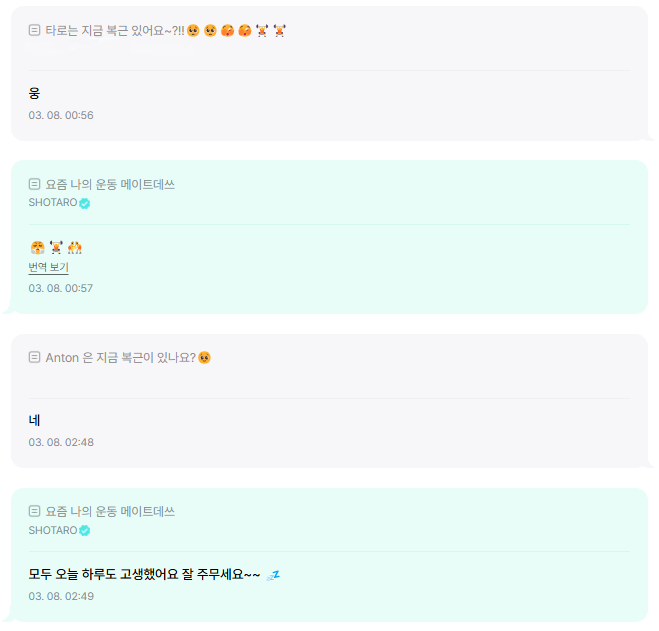Open the SHOTARO profile name in 00:57 message
This screenshot has height=631, width=659.
coord(52,203)
